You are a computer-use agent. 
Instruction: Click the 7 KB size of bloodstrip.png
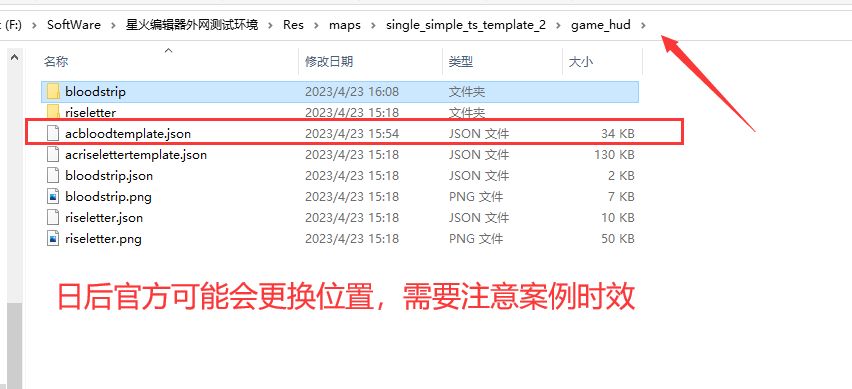click(x=621, y=197)
